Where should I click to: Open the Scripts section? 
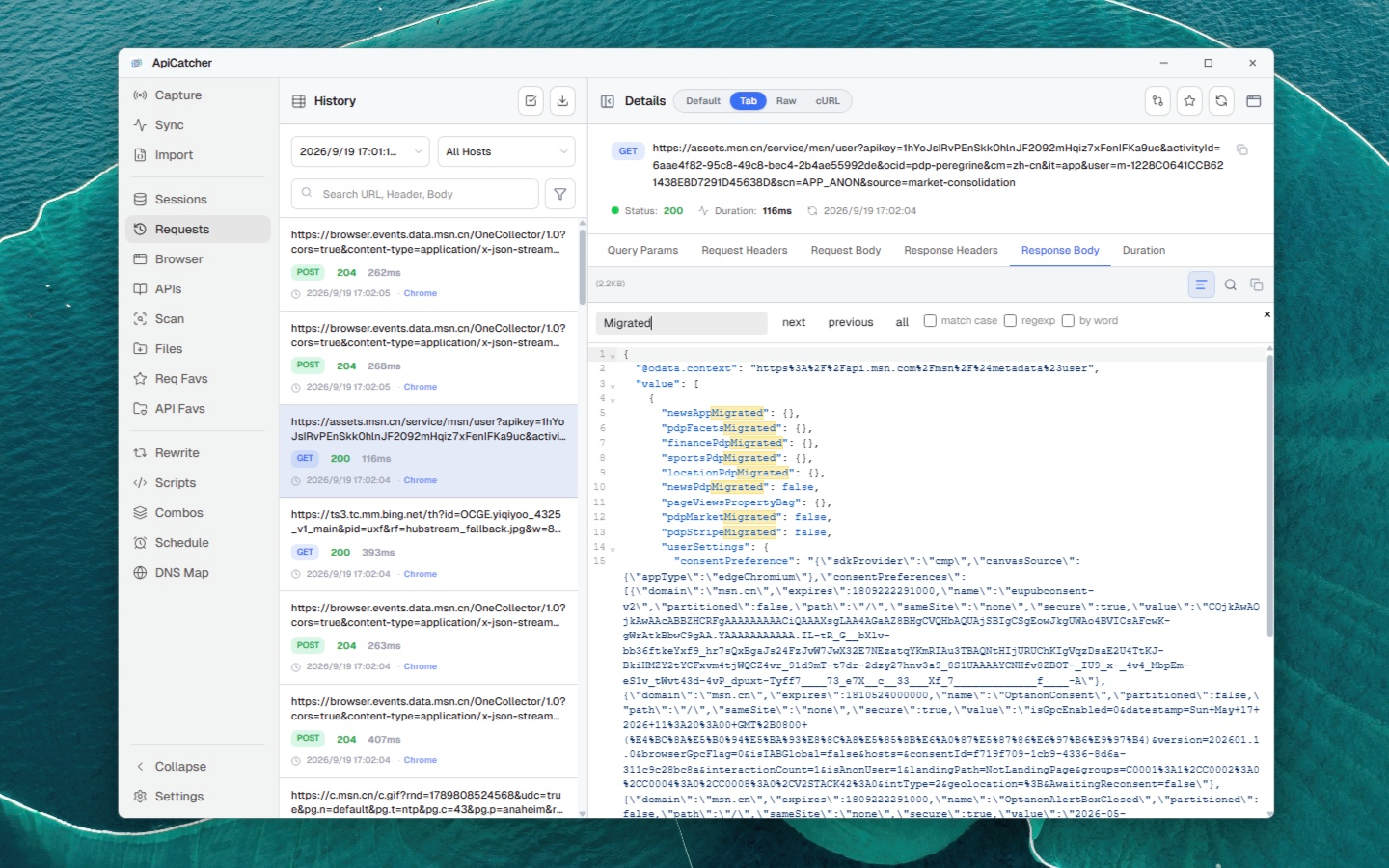pyautogui.click(x=198, y=483)
